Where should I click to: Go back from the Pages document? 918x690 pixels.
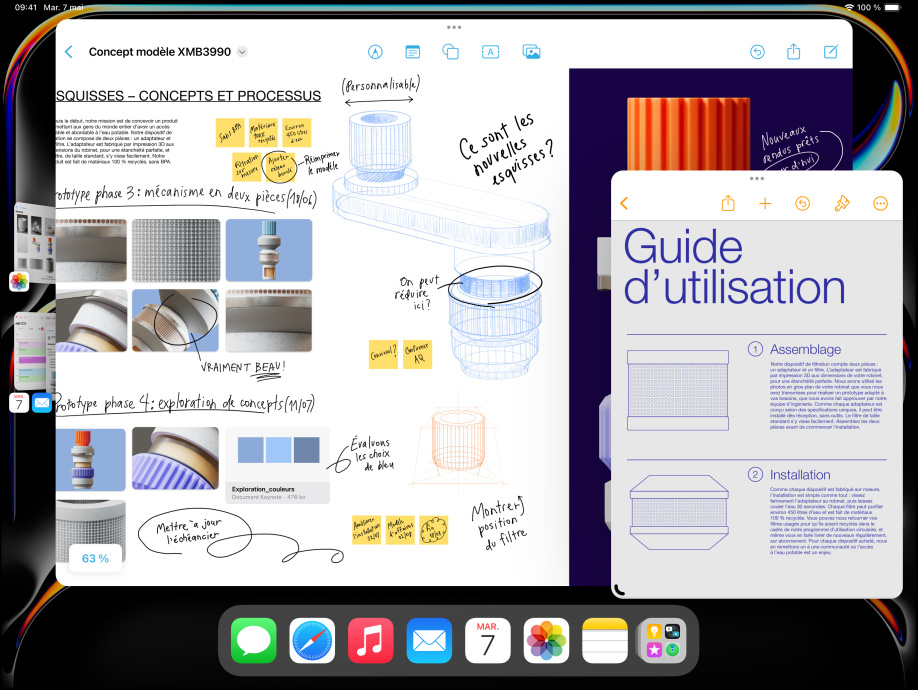pyautogui.click(x=625, y=203)
